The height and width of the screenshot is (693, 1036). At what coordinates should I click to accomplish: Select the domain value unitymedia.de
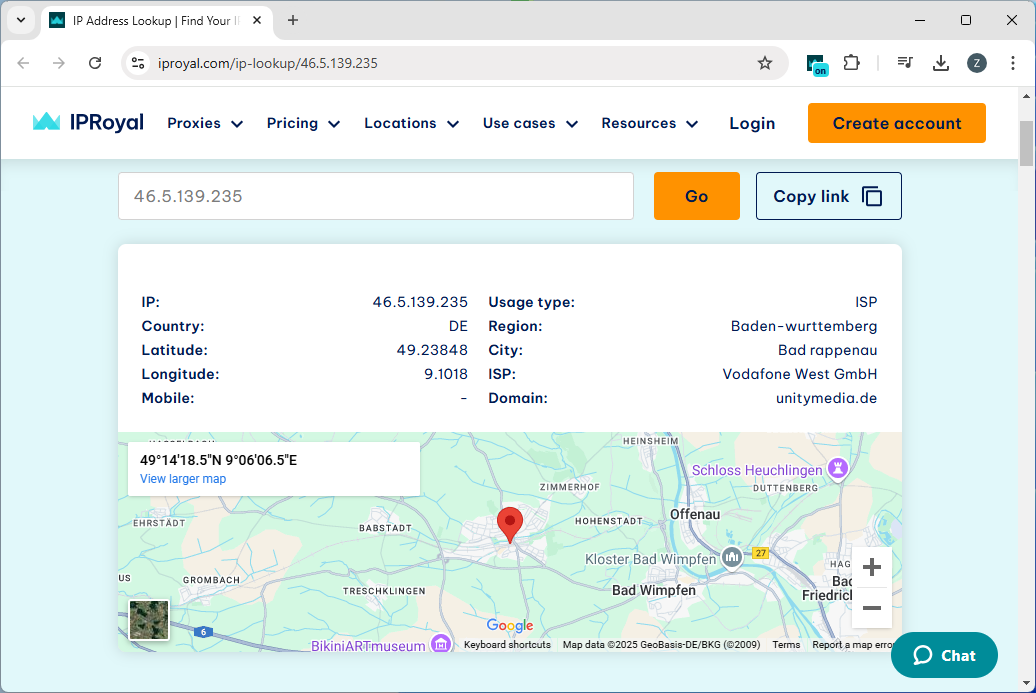[x=827, y=398]
